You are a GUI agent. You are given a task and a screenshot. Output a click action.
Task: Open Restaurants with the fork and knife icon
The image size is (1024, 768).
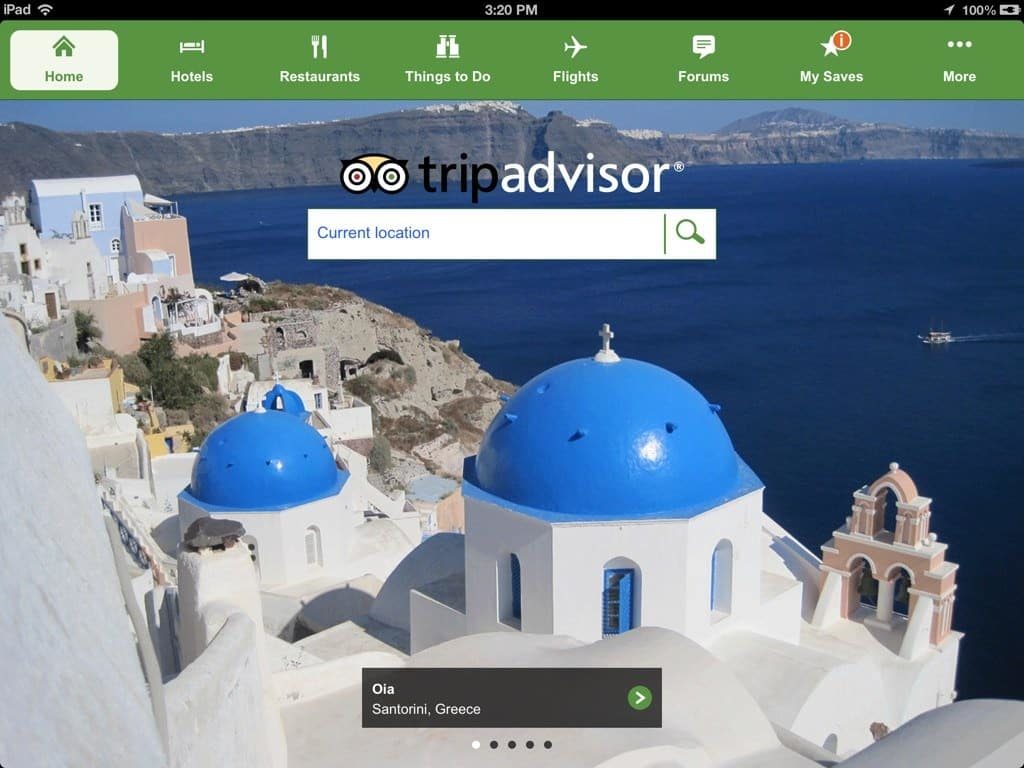tap(319, 60)
